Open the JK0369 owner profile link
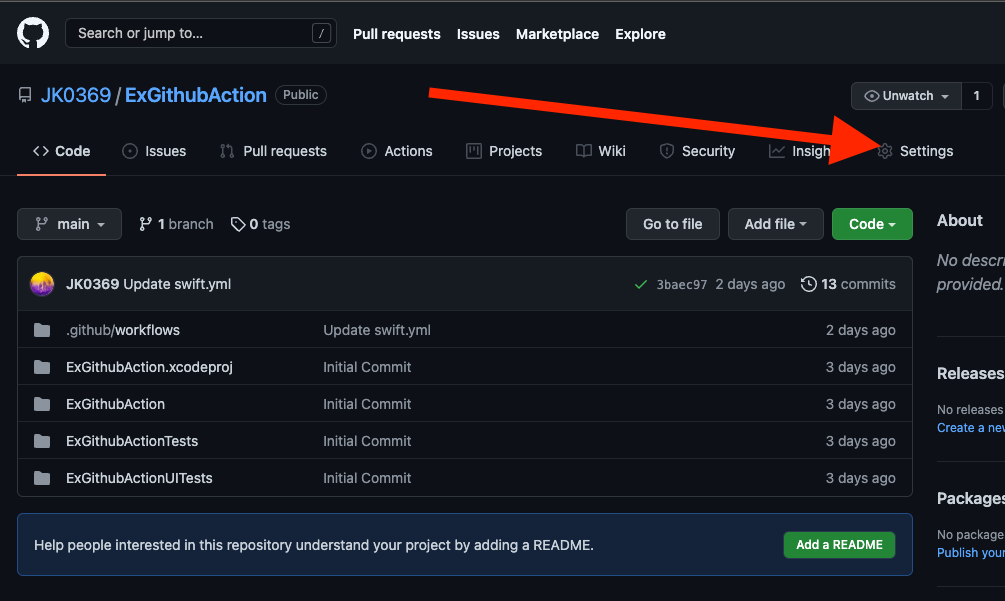The width and height of the screenshot is (1005, 601). [76, 95]
